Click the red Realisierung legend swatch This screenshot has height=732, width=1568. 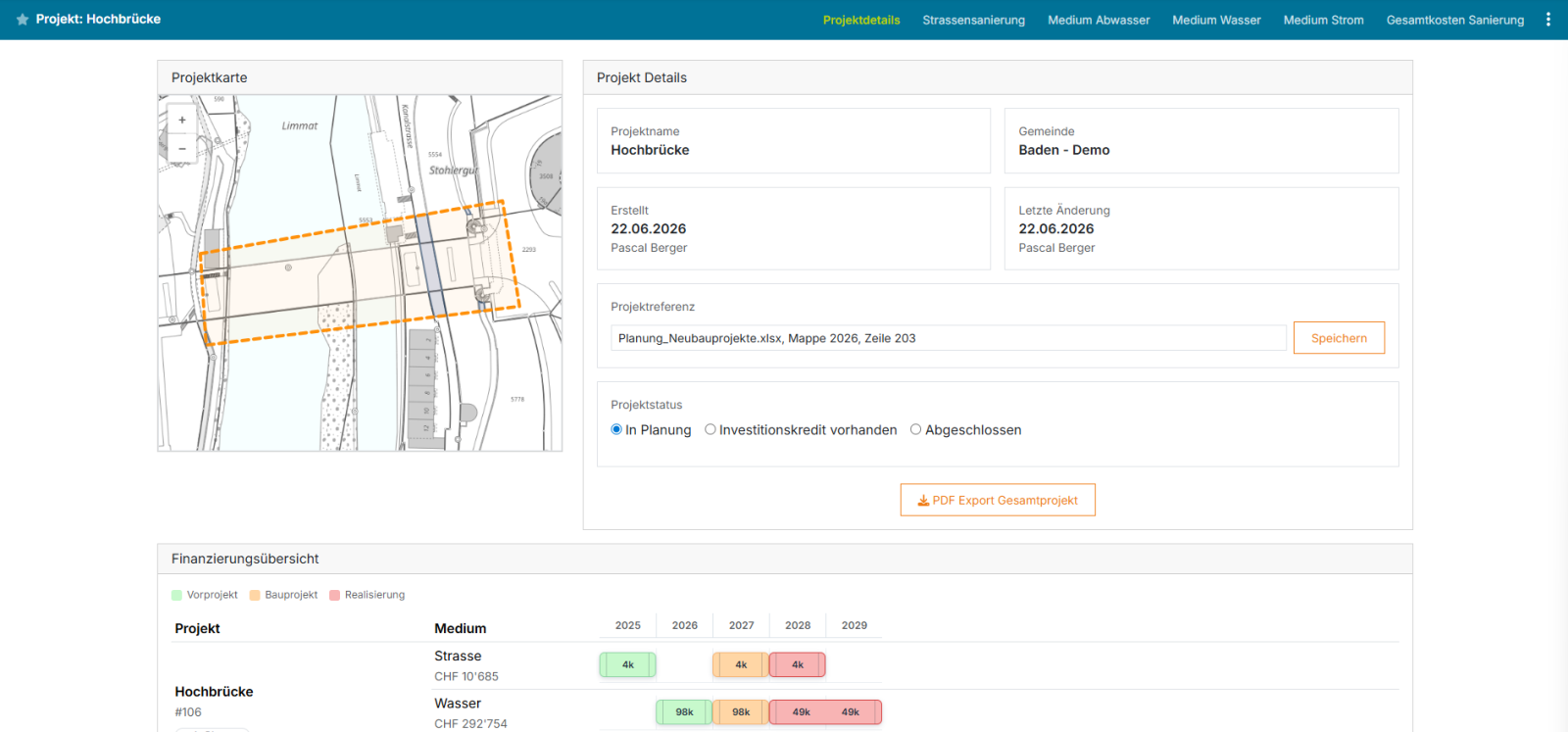click(x=334, y=595)
